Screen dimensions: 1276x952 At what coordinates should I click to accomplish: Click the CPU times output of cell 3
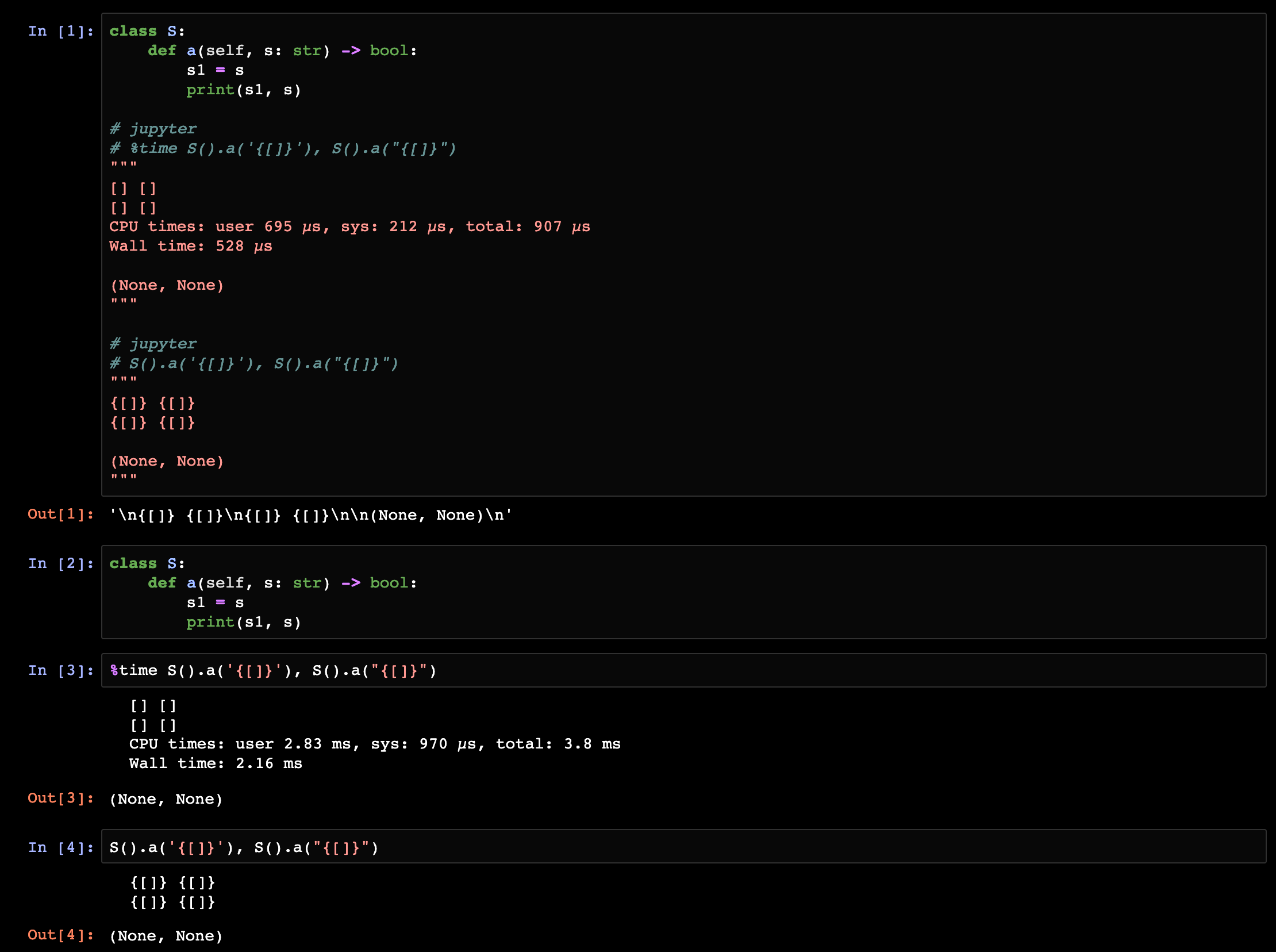[374, 744]
